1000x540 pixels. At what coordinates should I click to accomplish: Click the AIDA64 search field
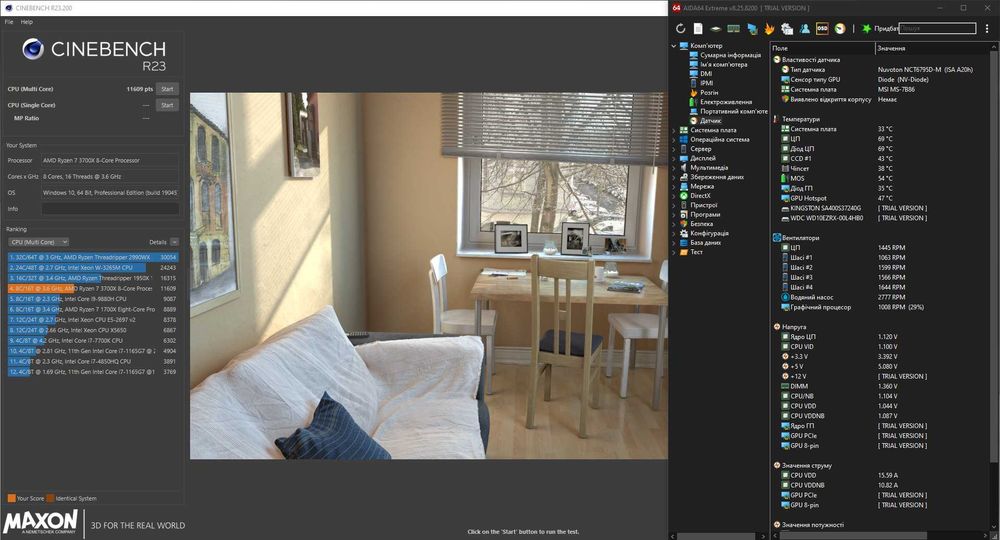937,28
